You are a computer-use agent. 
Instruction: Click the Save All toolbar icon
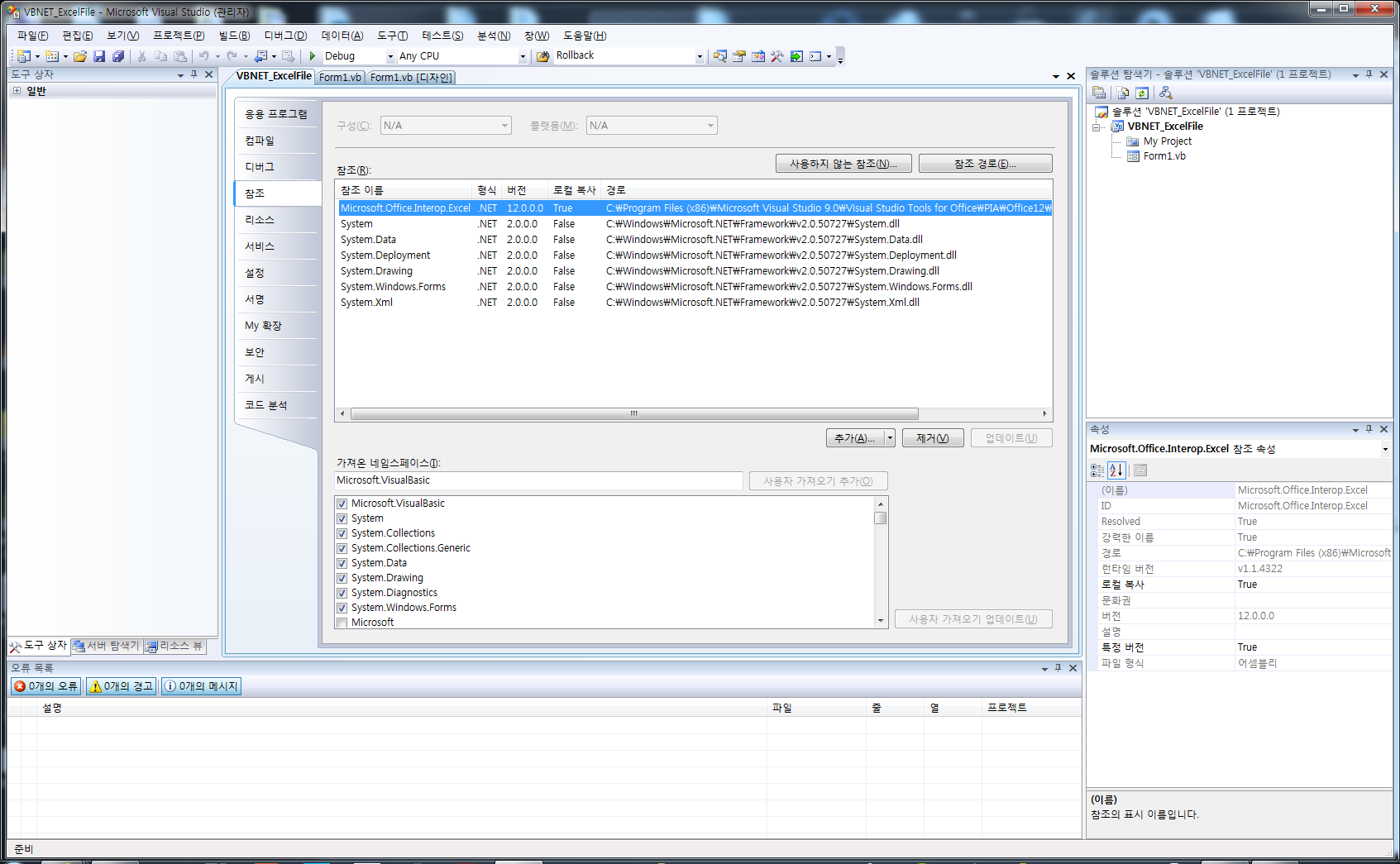118,56
